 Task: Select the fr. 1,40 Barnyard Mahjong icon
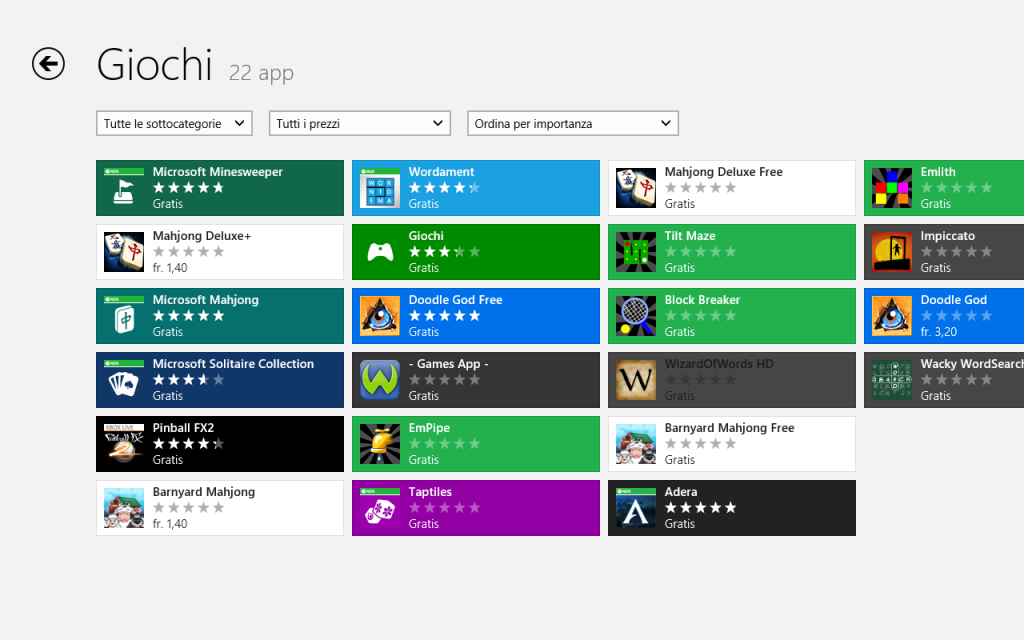click(x=124, y=508)
